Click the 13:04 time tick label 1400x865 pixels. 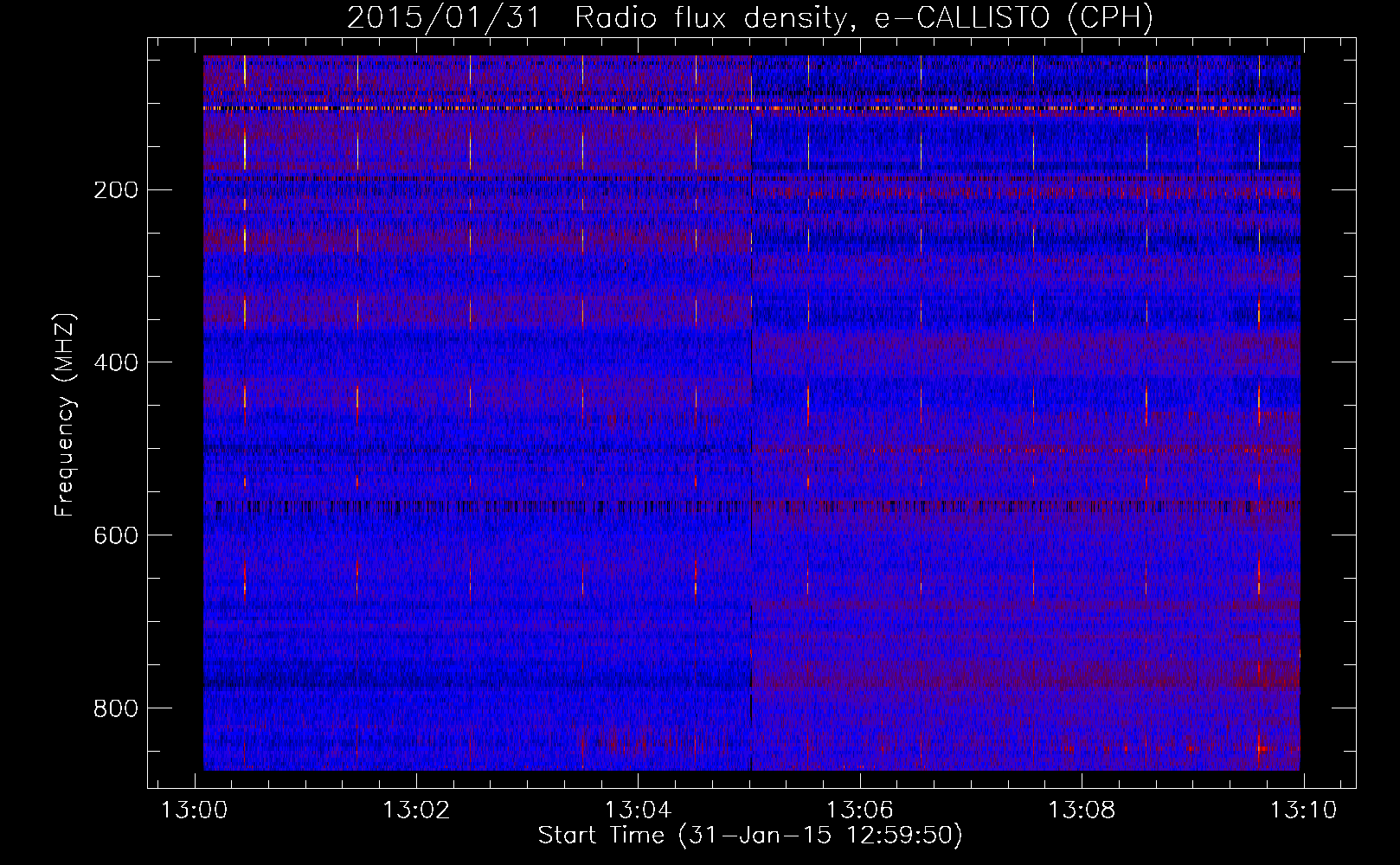coord(638,810)
